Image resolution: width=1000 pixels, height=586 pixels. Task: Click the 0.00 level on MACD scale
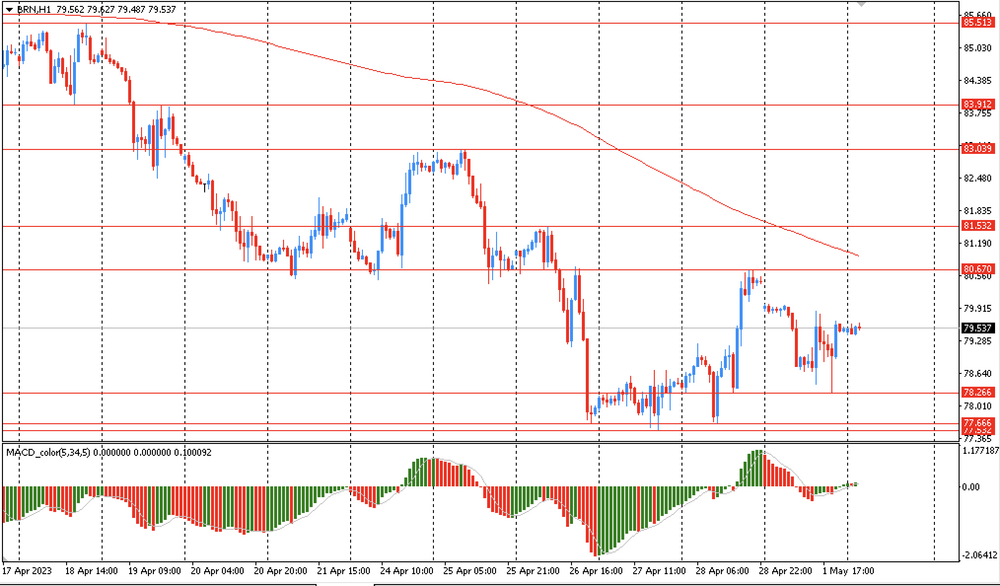[x=970, y=488]
